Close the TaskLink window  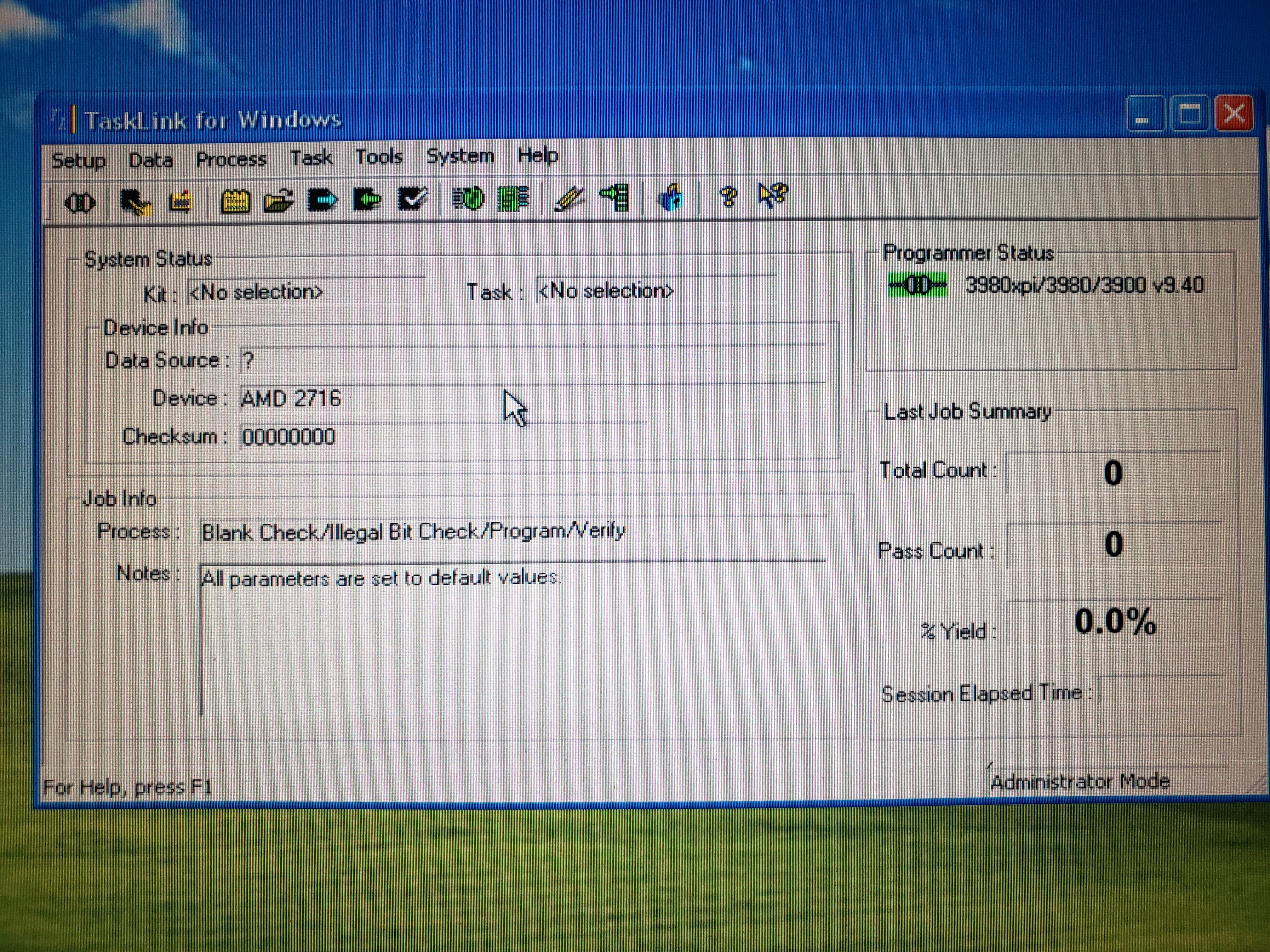coord(1234,113)
